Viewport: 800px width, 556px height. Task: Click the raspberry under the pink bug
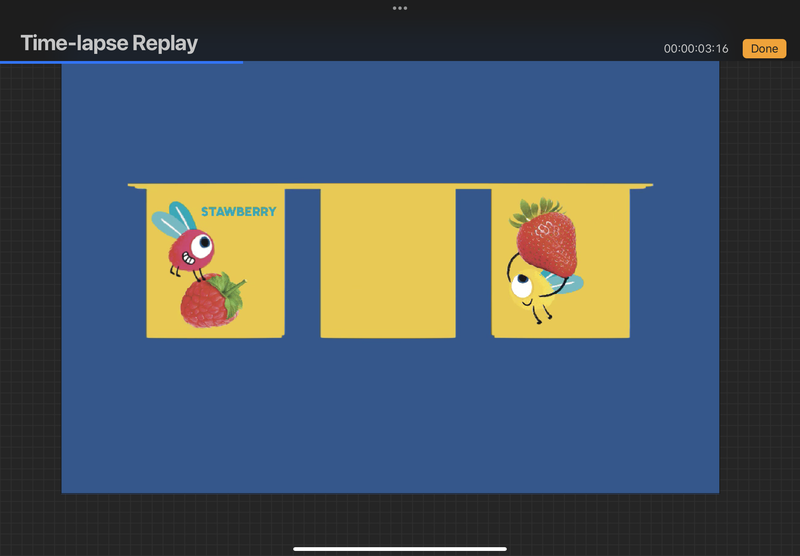point(210,300)
